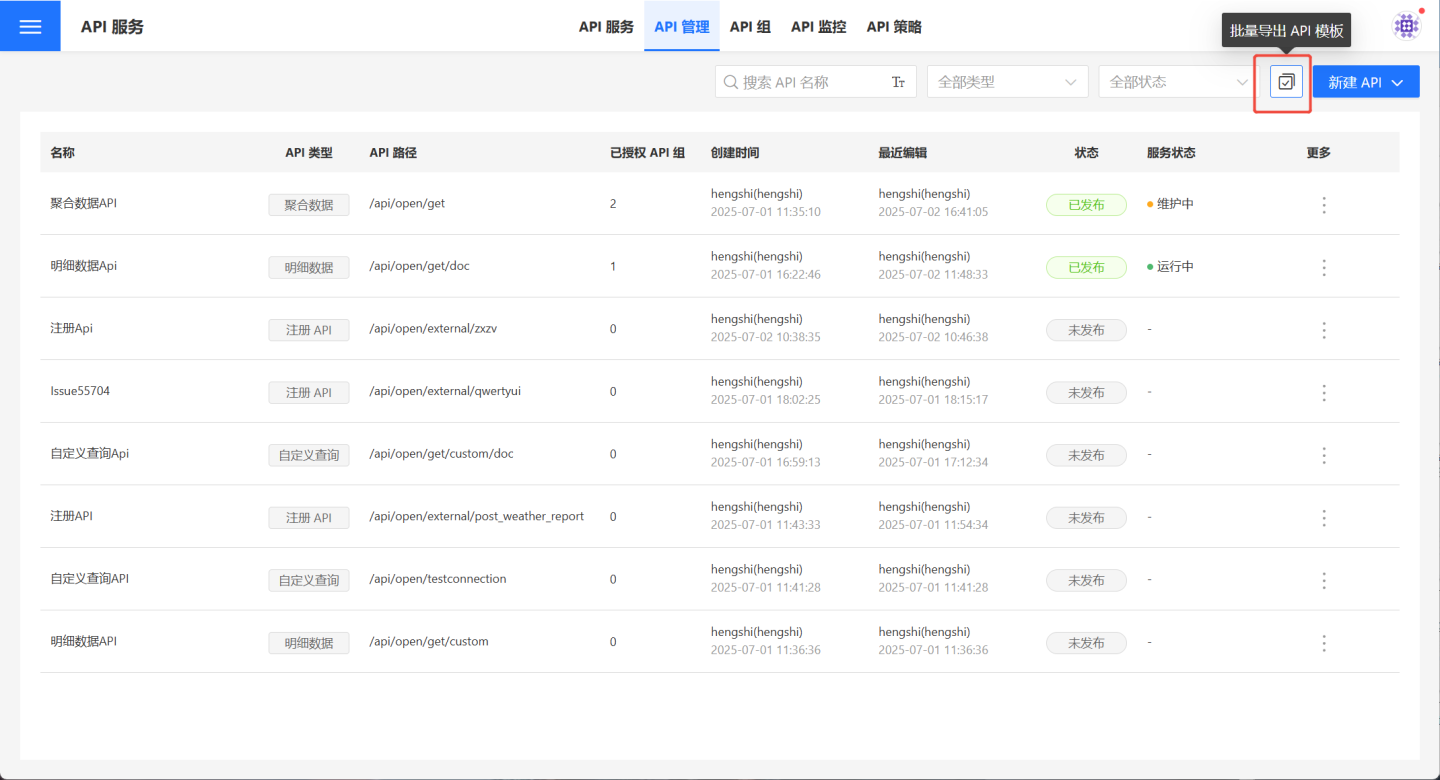Open user avatar icon at top-right

tap(1406, 26)
